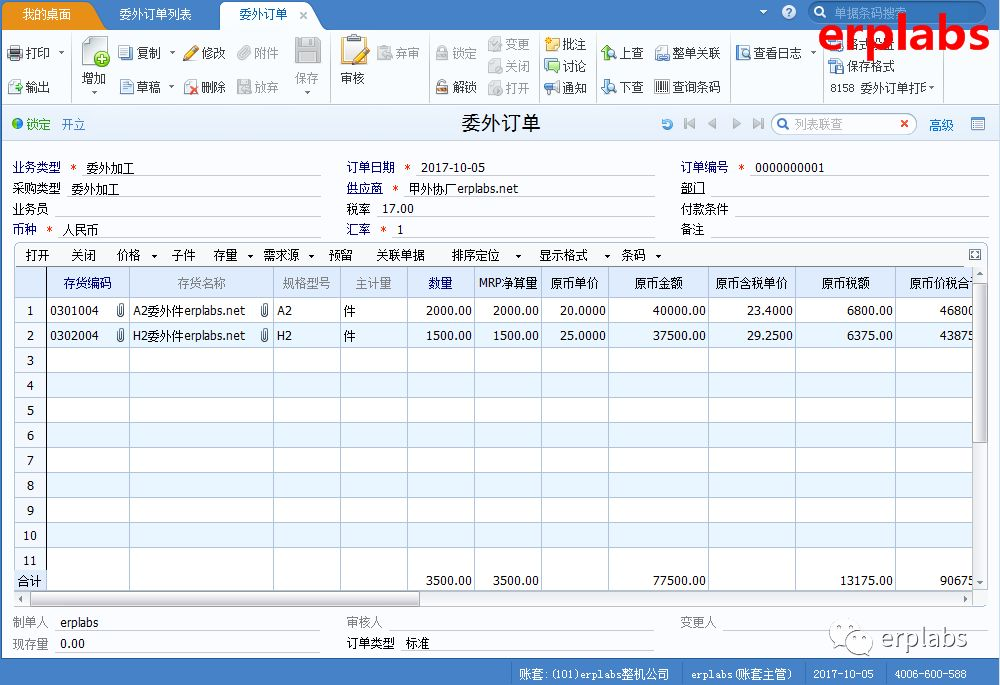Click the 删除 delete icon
The image size is (1000, 685).
tap(191, 87)
